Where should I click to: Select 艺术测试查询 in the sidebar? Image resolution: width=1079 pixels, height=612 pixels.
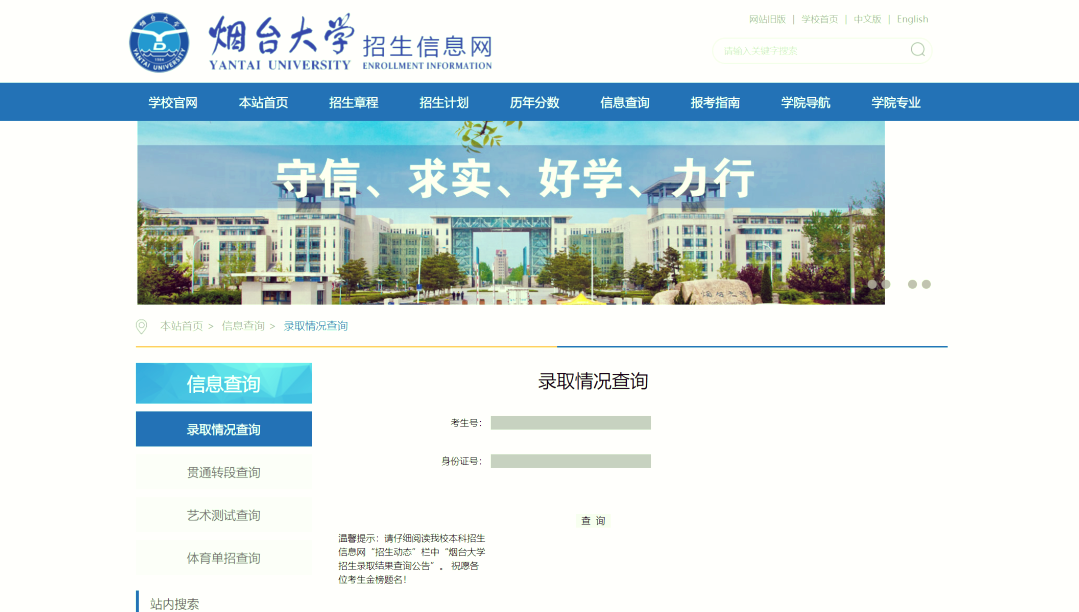222,516
